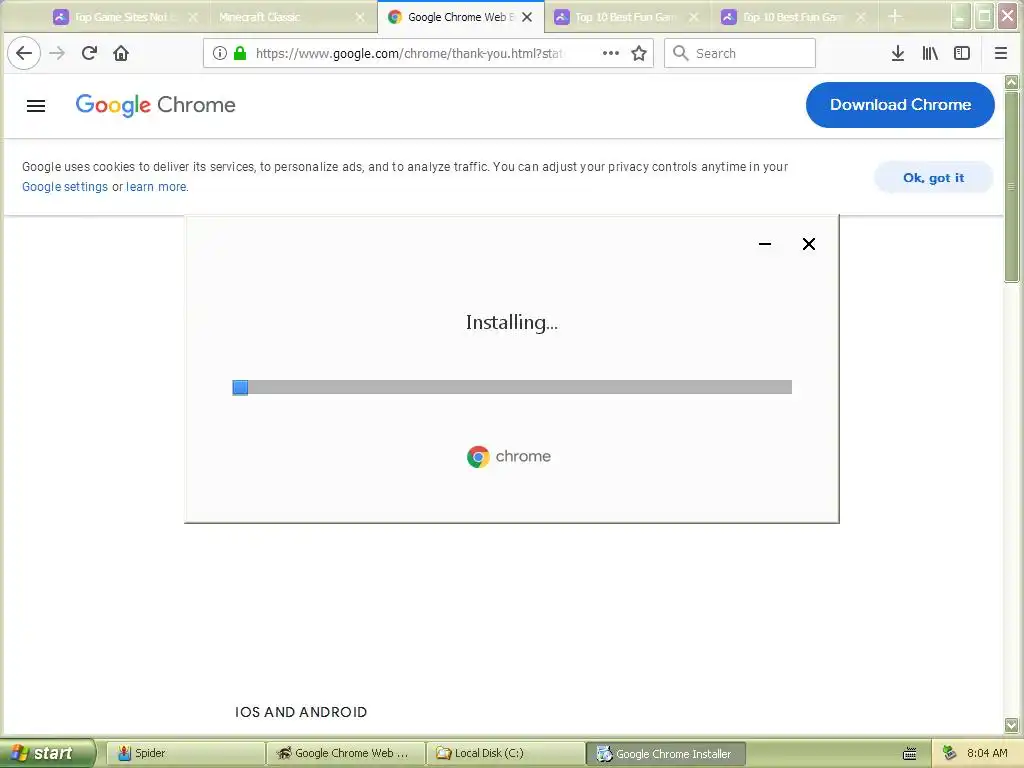Bookmark this page with the star
This screenshot has height=768, width=1024.
click(x=639, y=53)
